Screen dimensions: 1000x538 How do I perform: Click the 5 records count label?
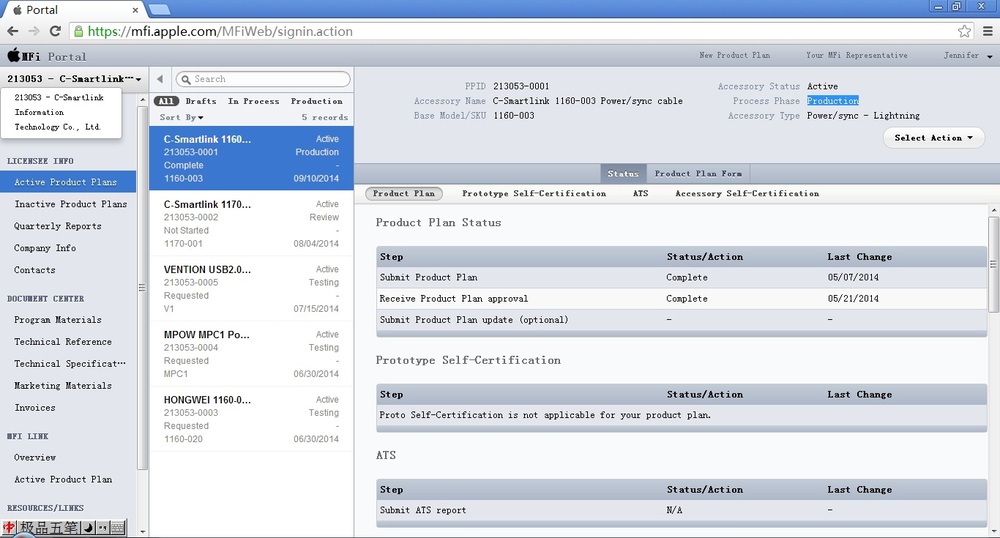325,117
